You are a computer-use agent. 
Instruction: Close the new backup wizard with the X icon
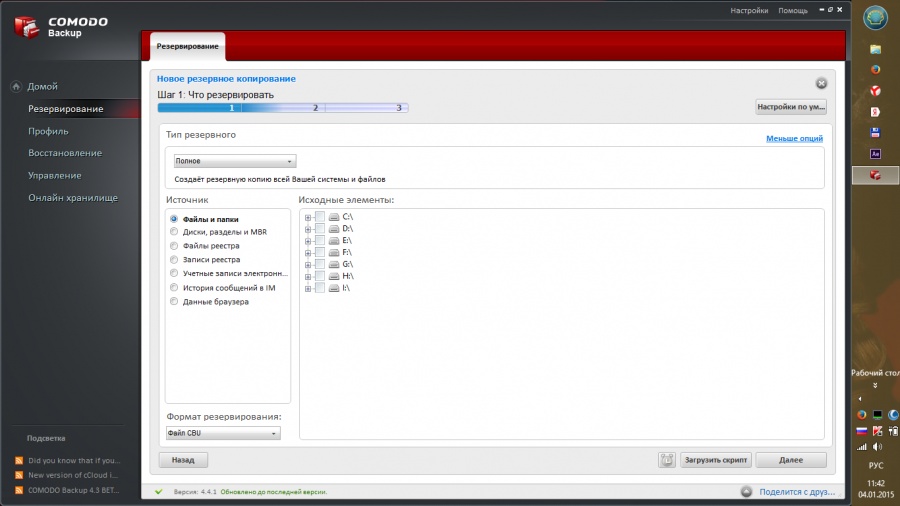pyautogui.click(x=821, y=83)
